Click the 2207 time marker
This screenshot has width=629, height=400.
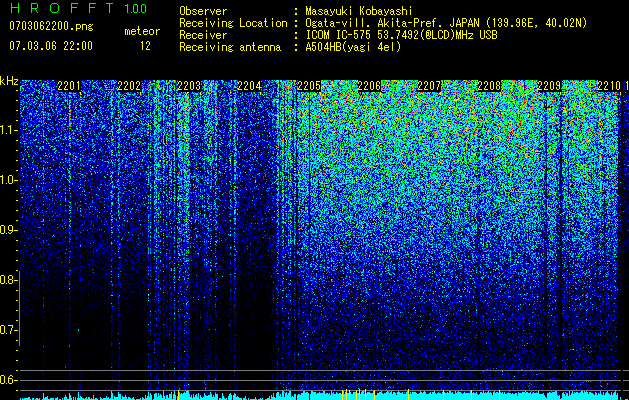click(429, 86)
